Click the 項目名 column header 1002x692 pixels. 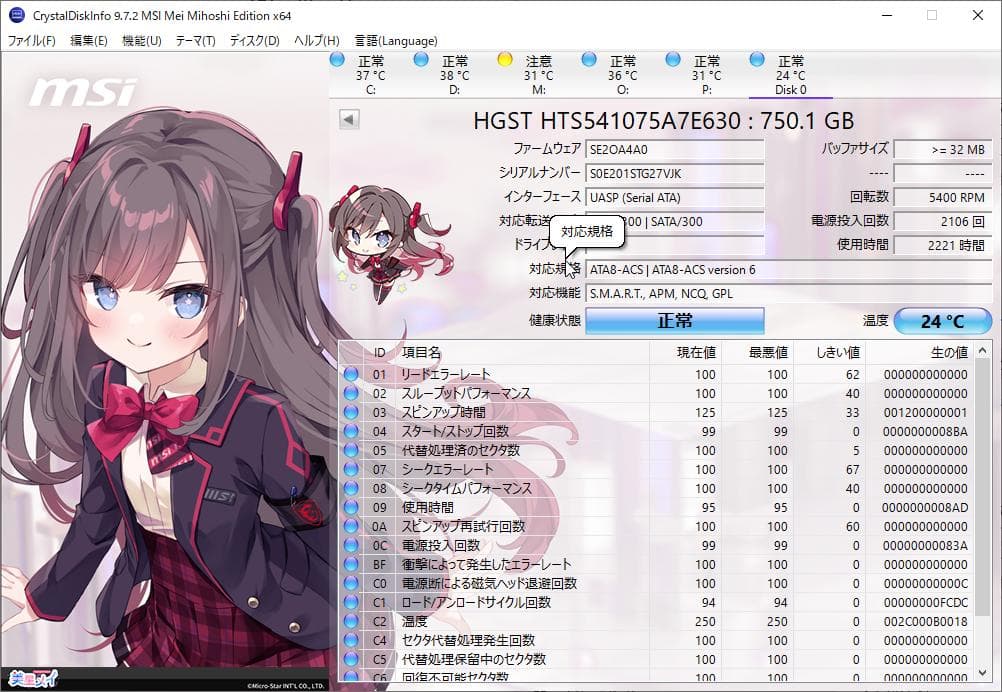pos(523,352)
